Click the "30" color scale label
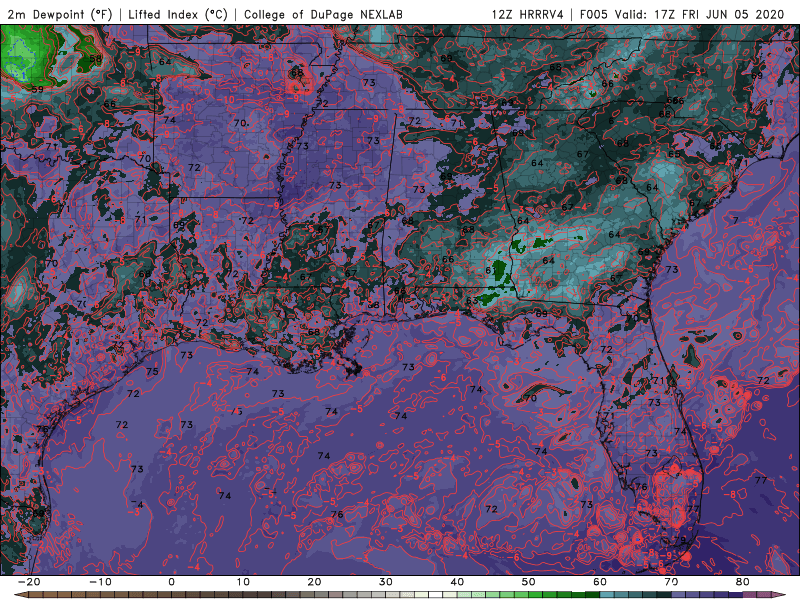 click(386, 582)
